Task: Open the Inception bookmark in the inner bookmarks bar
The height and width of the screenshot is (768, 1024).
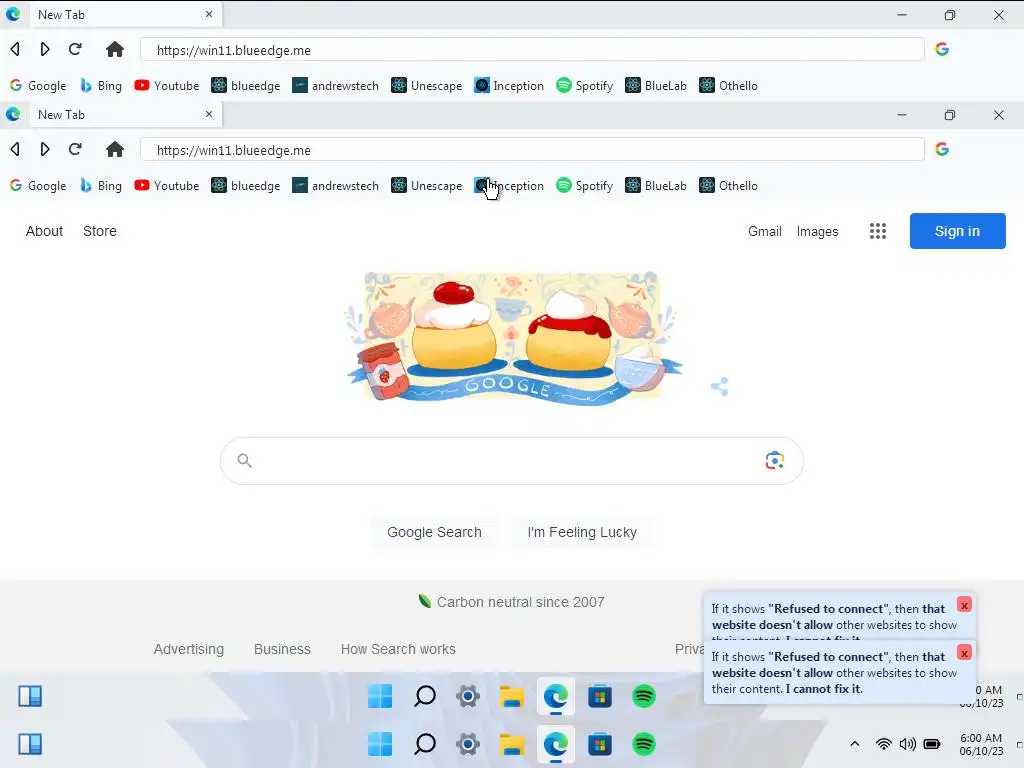Action: pos(509,185)
